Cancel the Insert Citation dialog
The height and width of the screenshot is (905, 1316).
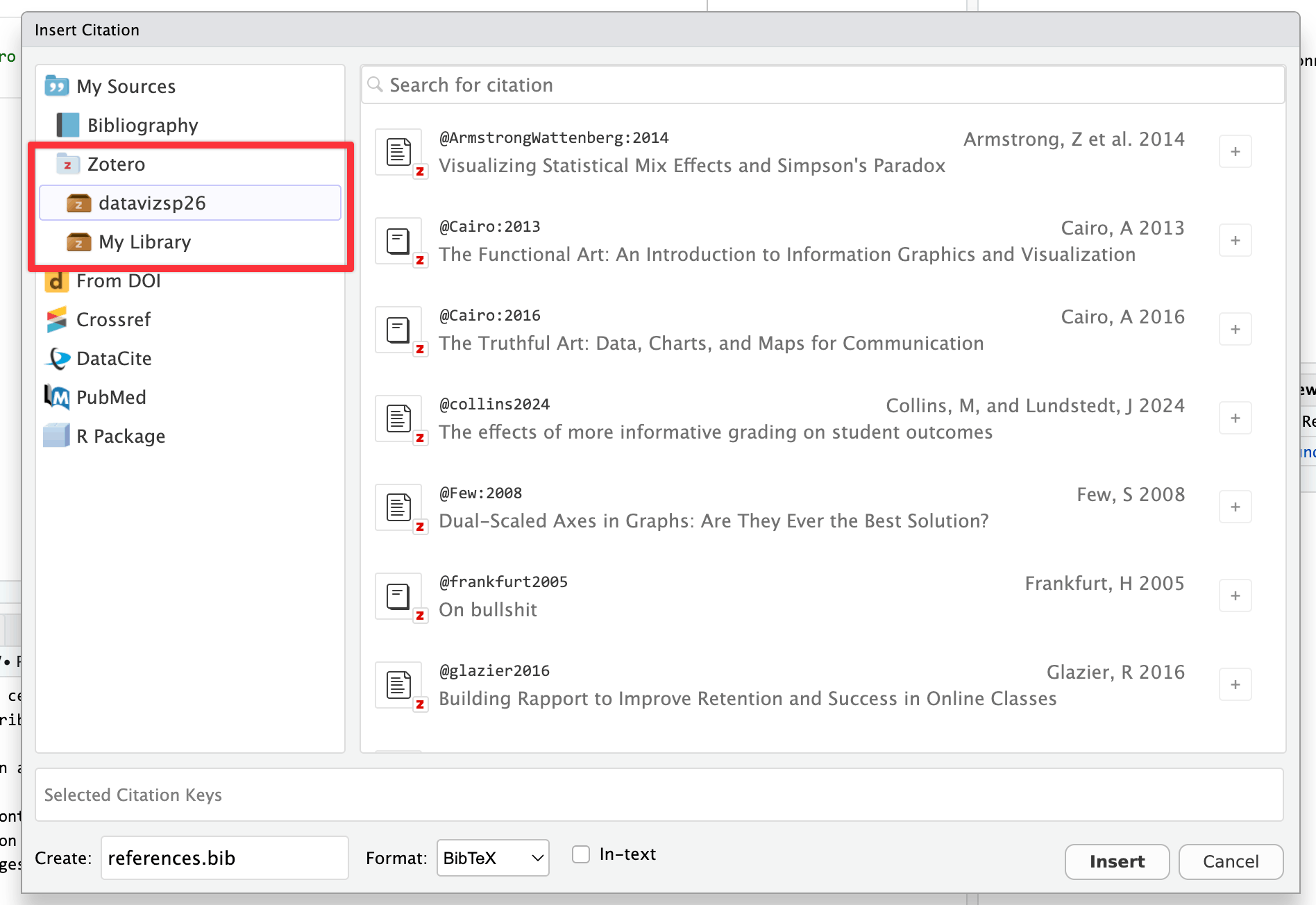point(1230,861)
